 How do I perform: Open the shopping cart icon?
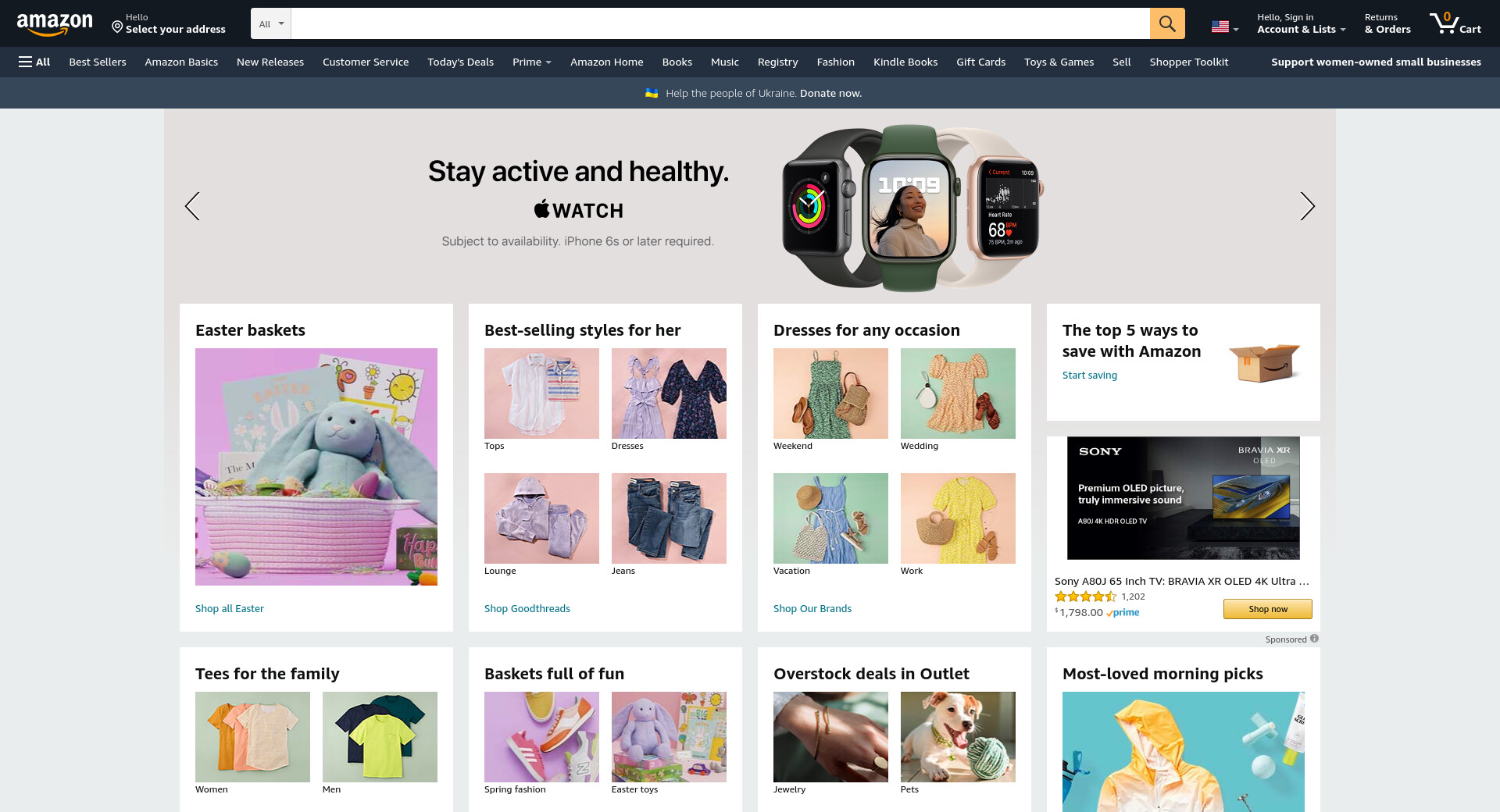1455,23
